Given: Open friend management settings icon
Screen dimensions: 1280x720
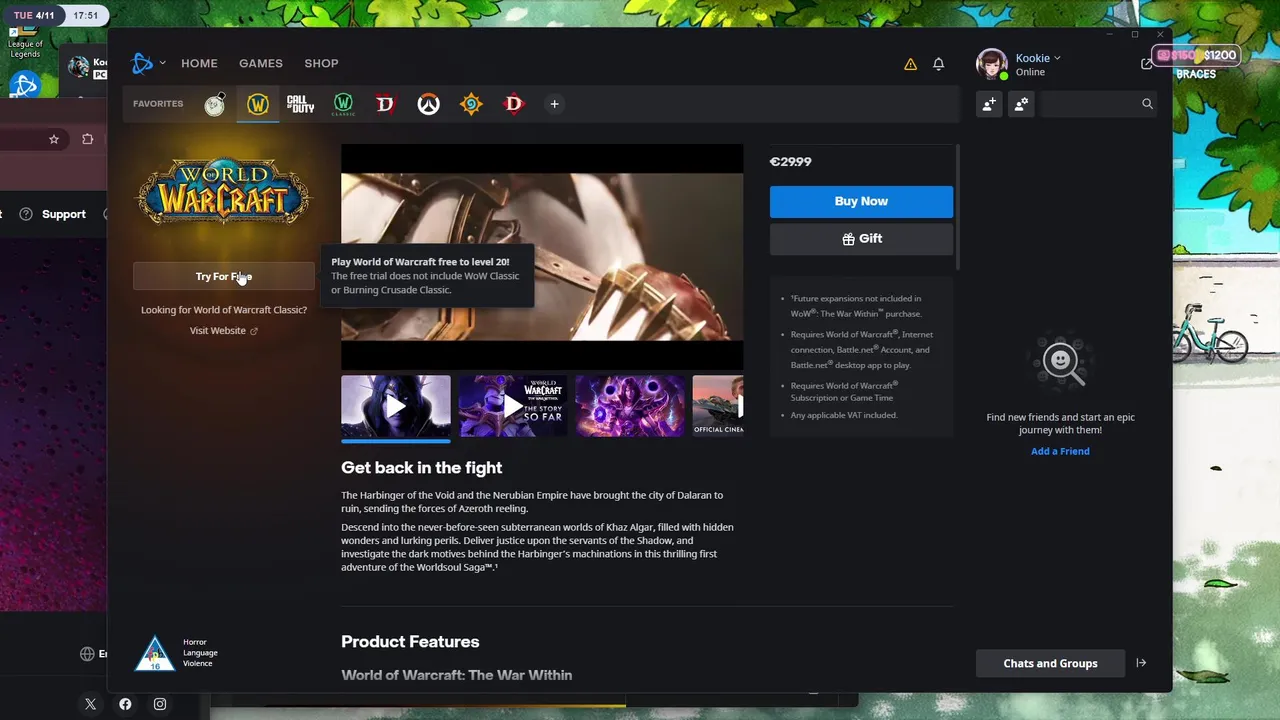Looking at the screenshot, I should pyautogui.click(x=1021, y=104).
